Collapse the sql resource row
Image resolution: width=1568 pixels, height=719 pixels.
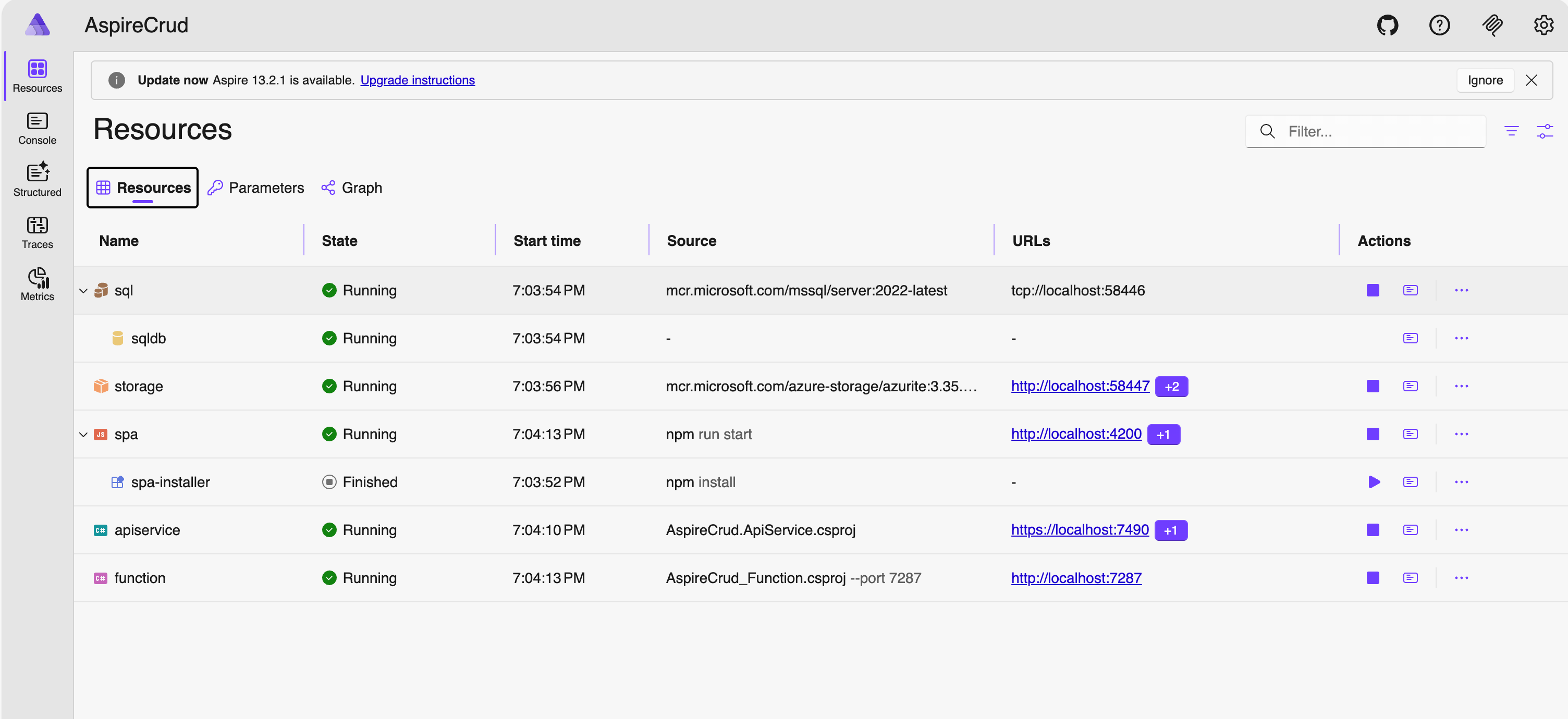click(83, 291)
